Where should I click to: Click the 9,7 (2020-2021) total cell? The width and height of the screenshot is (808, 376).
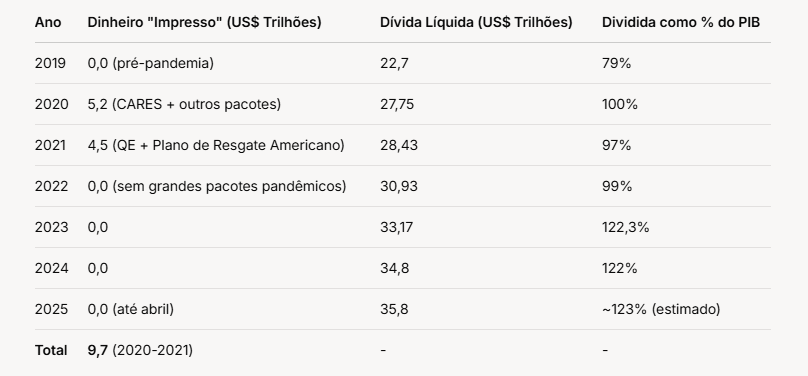tap(140, 350)
